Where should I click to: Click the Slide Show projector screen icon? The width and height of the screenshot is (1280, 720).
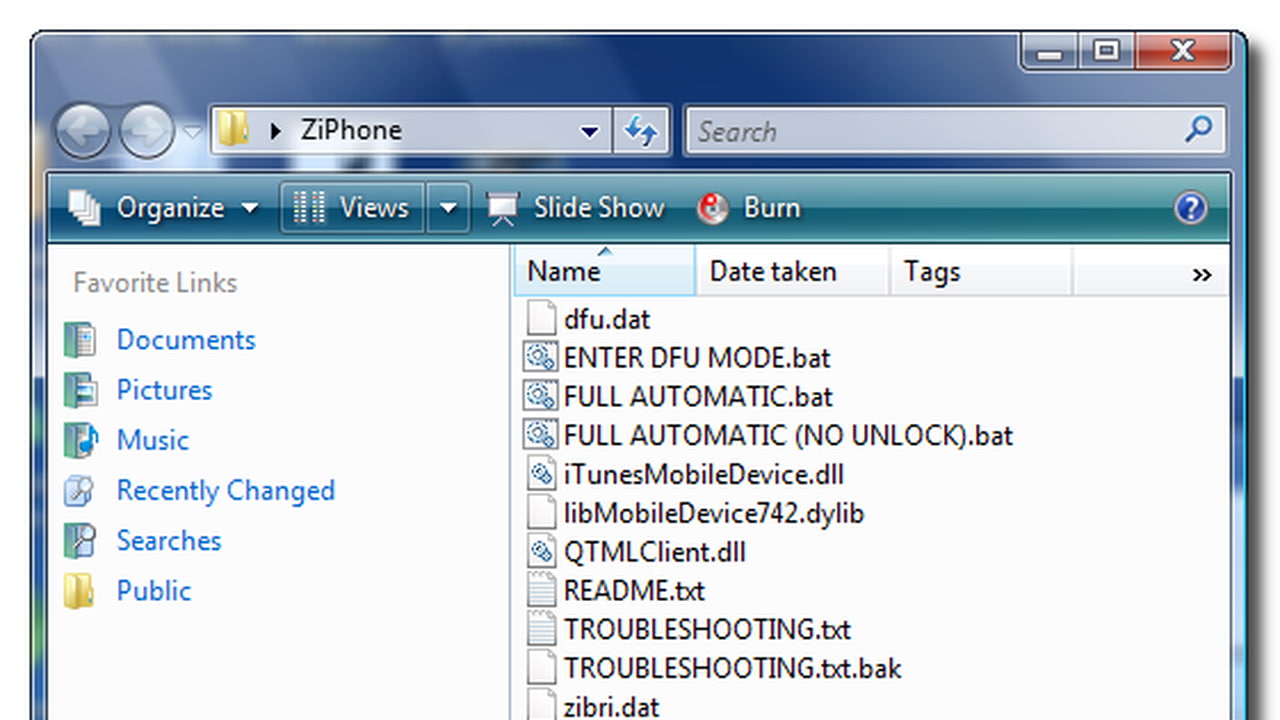[x=502, y=208]
